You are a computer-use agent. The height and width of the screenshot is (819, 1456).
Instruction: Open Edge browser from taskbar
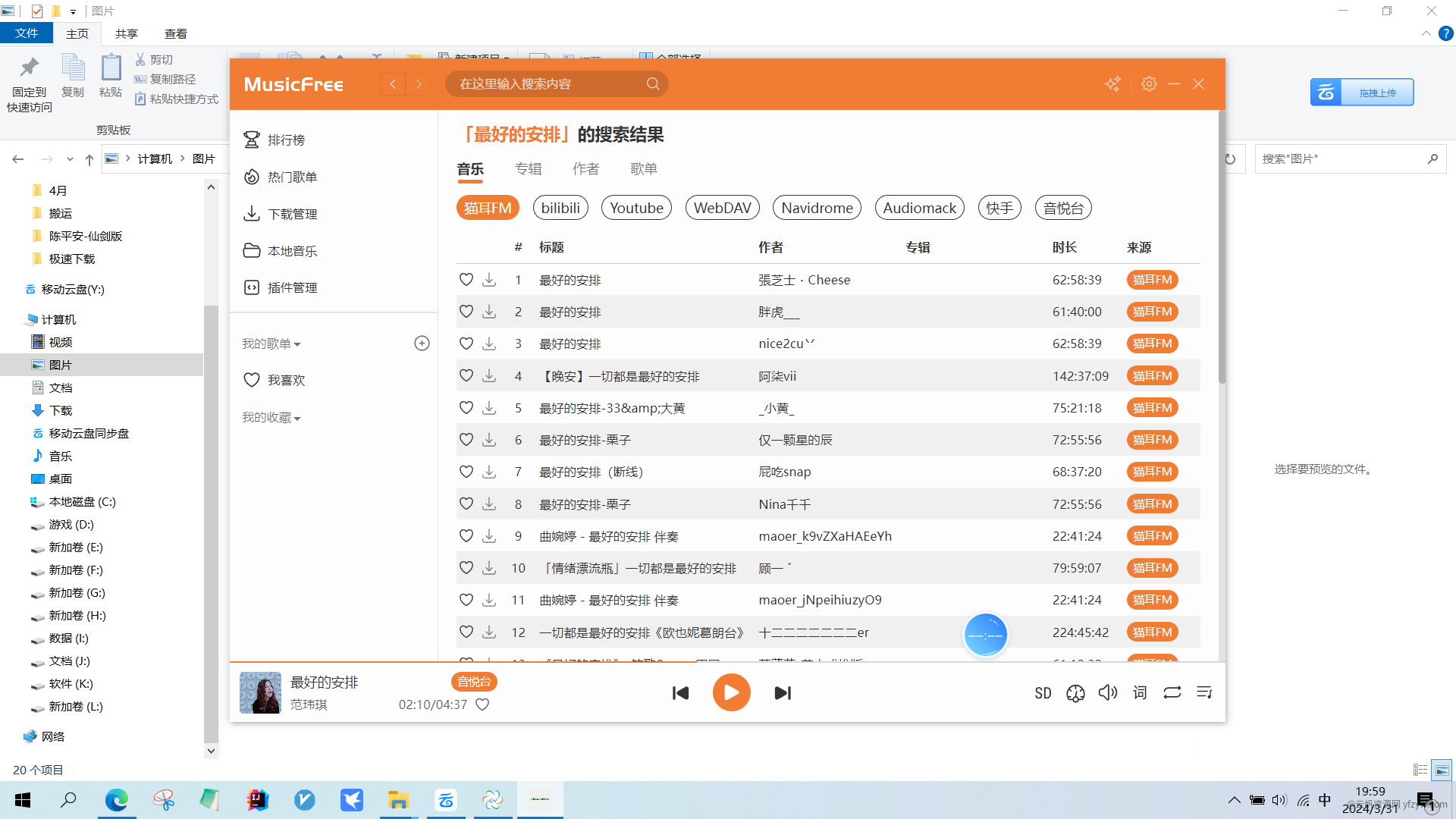point(117,800)
